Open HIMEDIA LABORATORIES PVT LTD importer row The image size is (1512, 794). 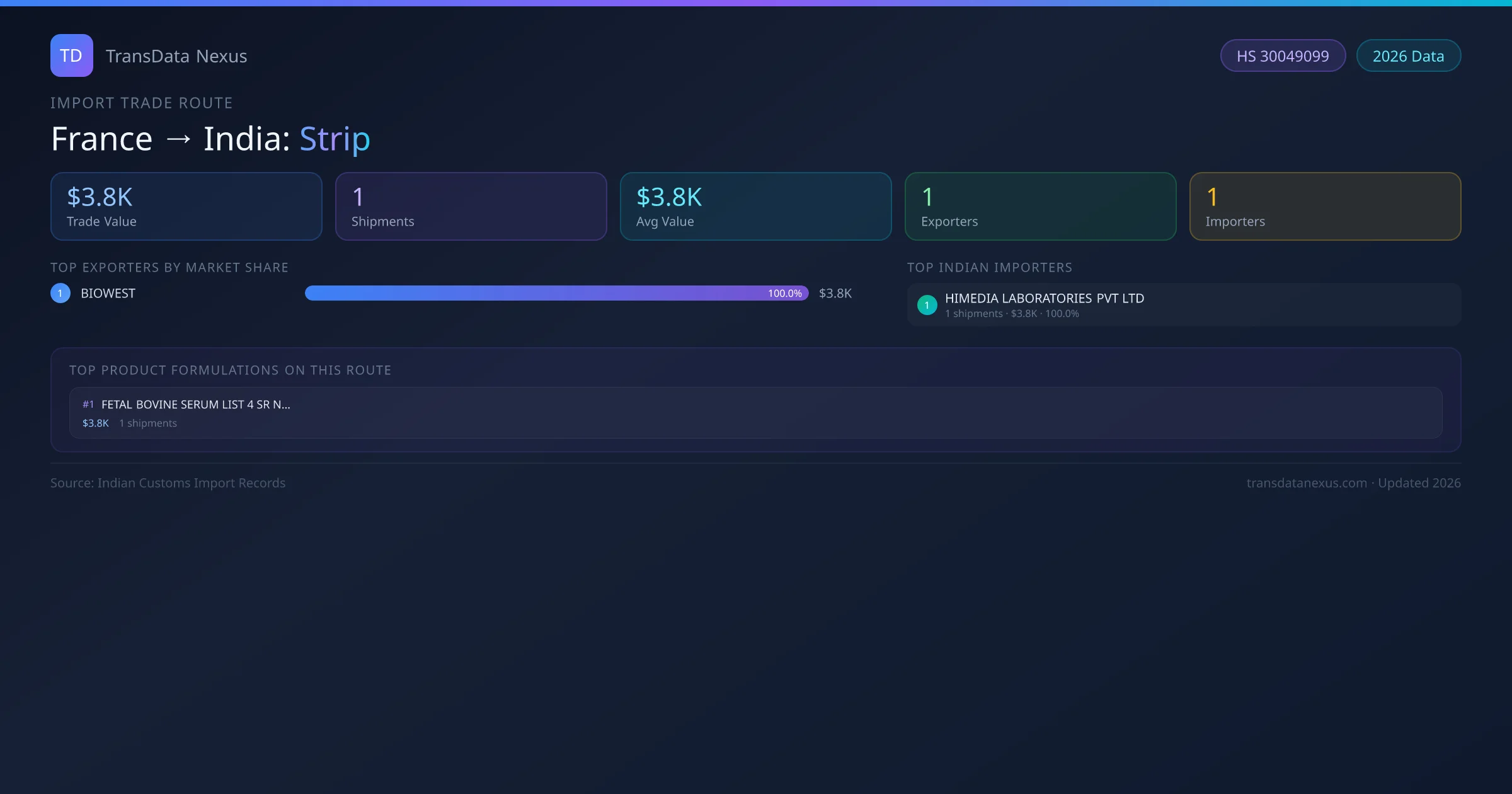[1044, 299]
